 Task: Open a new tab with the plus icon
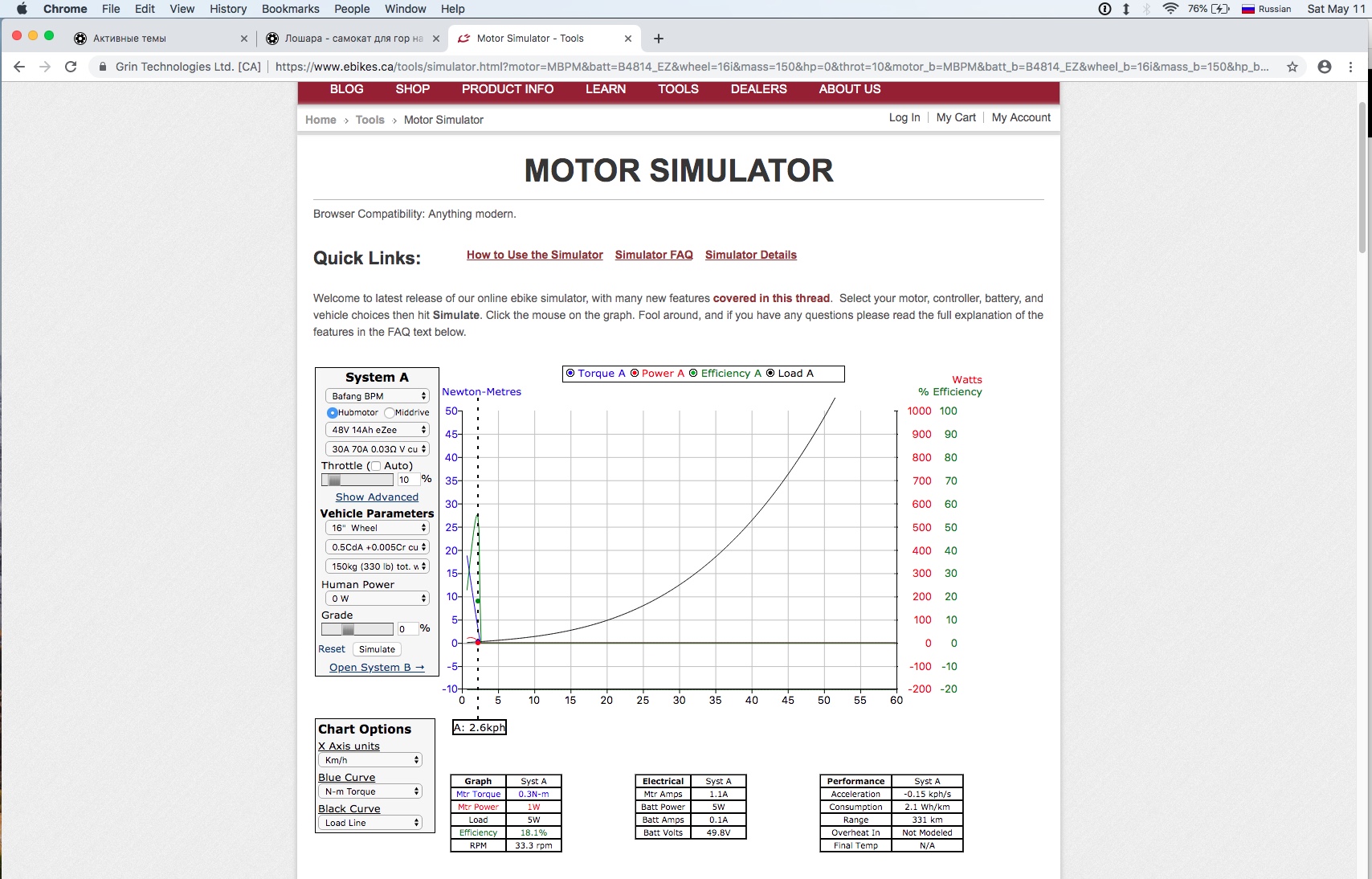pyautogui.click(x=659, y=39)
